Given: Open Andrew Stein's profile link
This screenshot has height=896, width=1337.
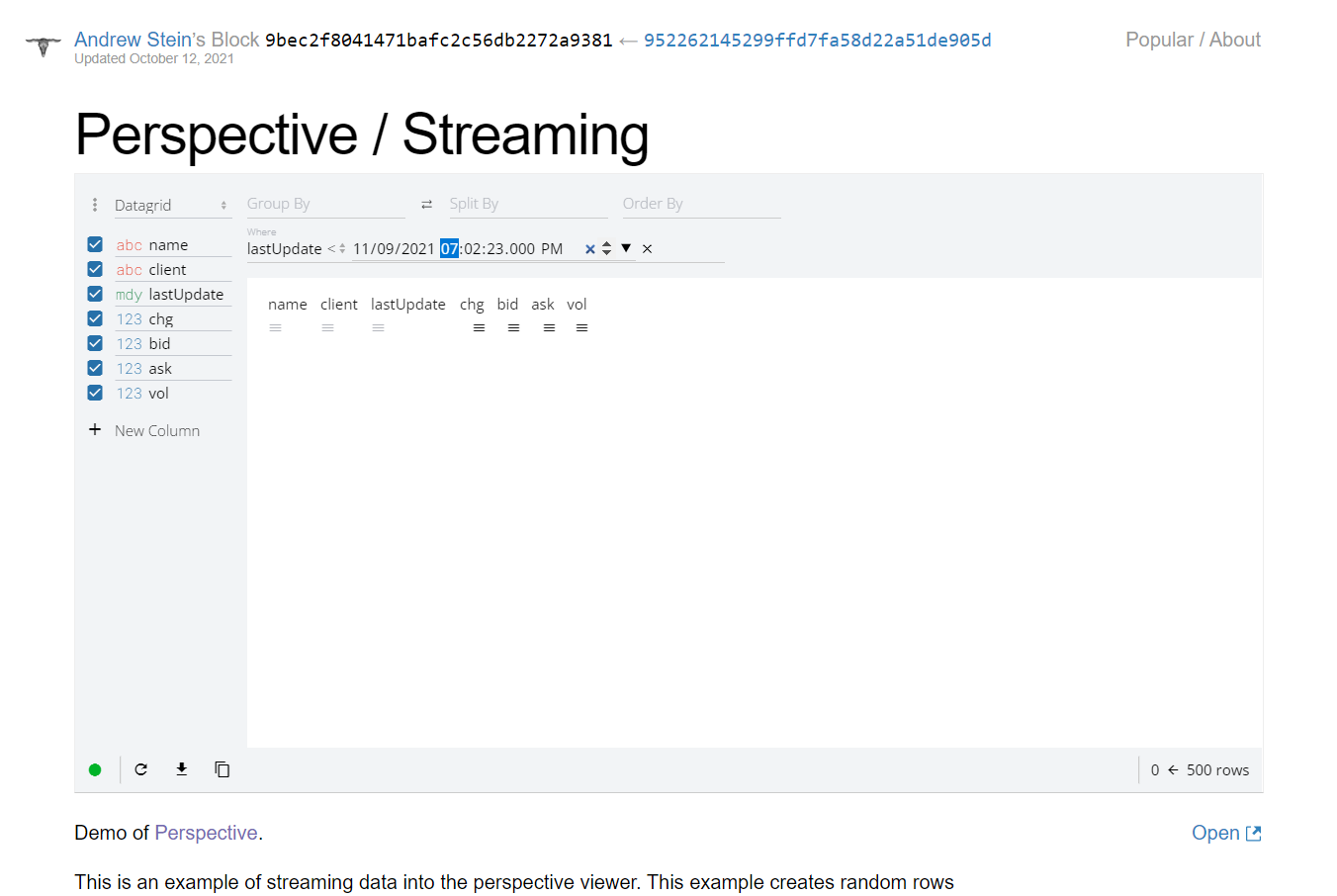Looking at the screenshot, I should (134, 40).
